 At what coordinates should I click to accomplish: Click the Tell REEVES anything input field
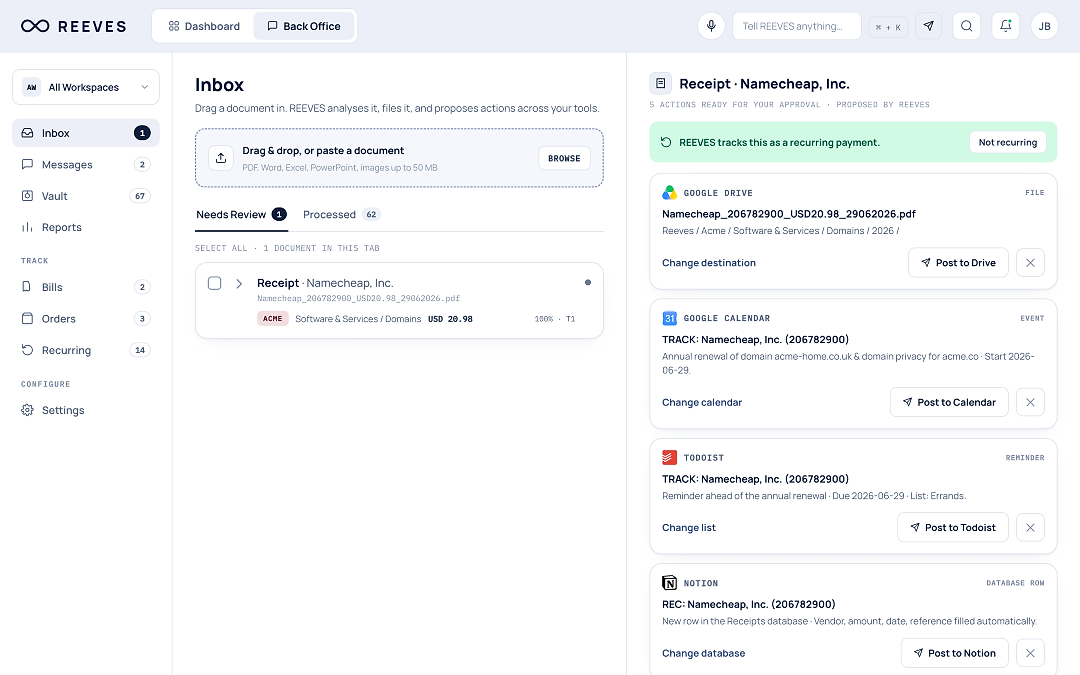pos(796,26)
